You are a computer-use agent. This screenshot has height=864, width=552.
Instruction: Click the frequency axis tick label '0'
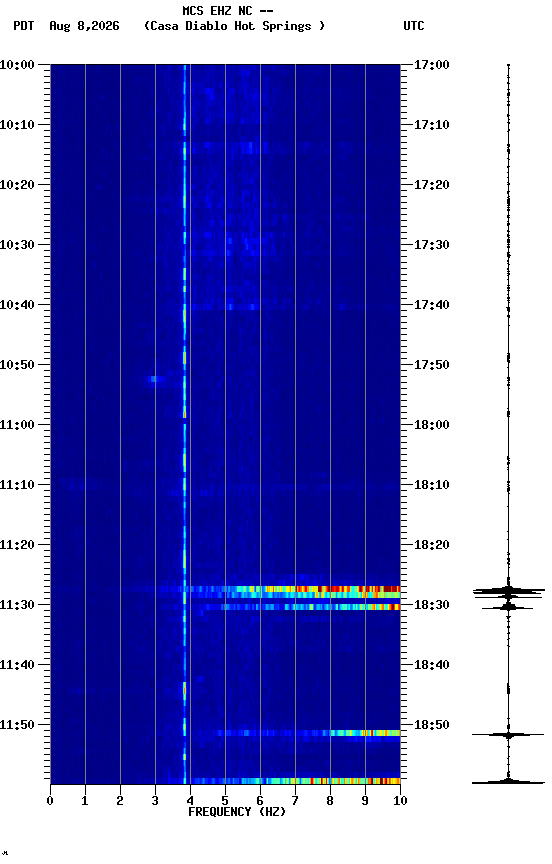(50, 801)
